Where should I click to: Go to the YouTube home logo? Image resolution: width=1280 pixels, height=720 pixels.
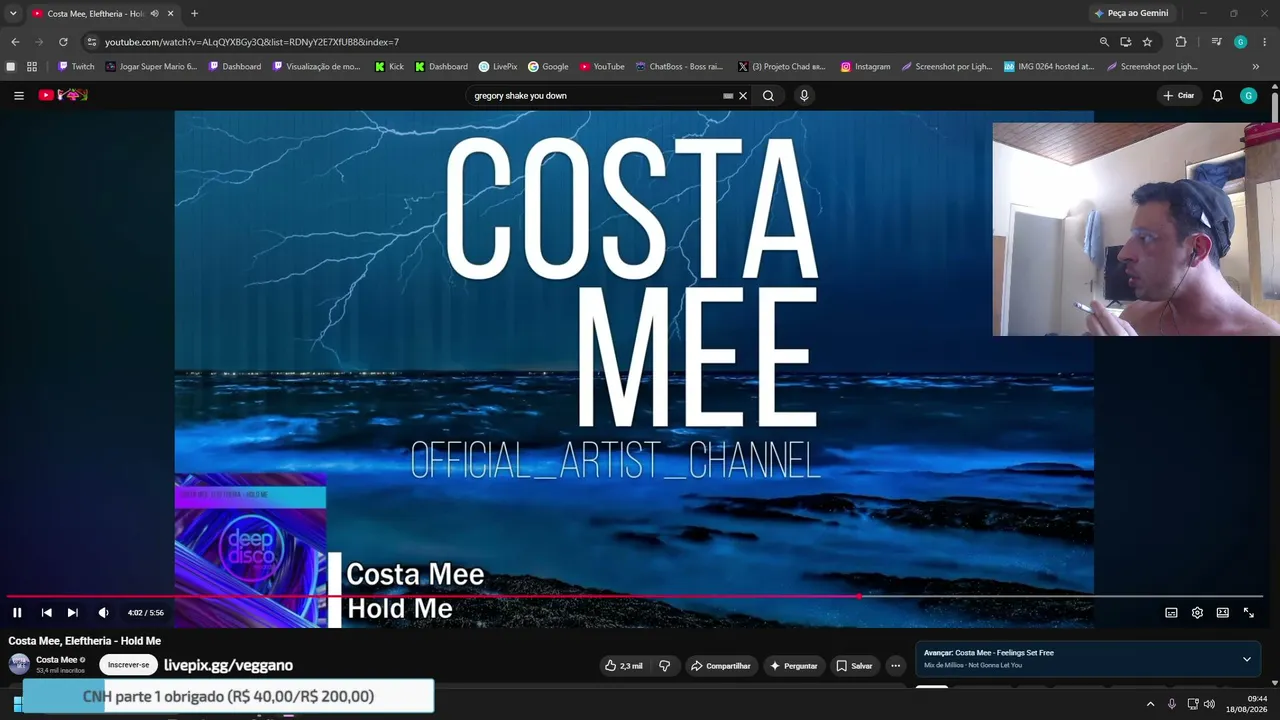click(63, 95)
